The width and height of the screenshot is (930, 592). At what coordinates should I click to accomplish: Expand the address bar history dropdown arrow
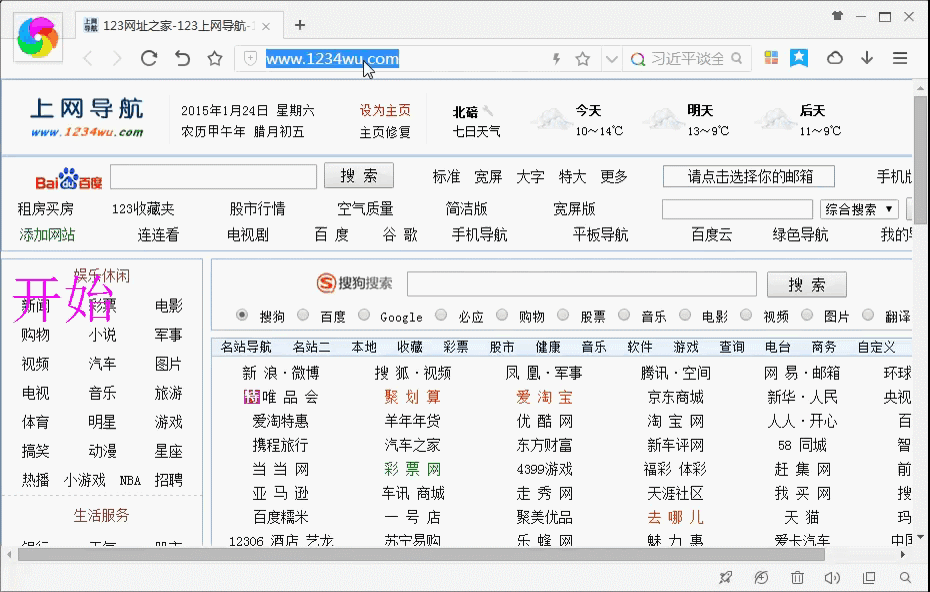point(611,59)
